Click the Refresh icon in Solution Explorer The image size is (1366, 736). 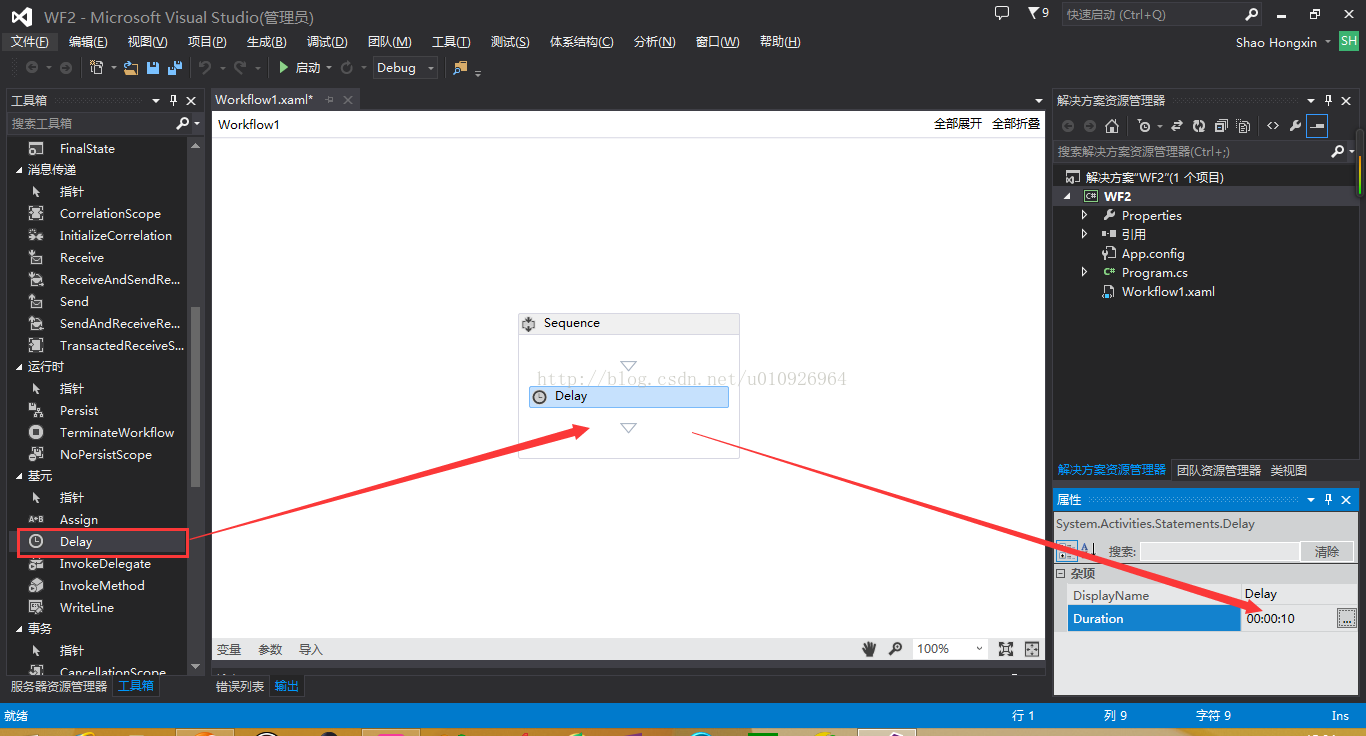[x=1198, y=126]
